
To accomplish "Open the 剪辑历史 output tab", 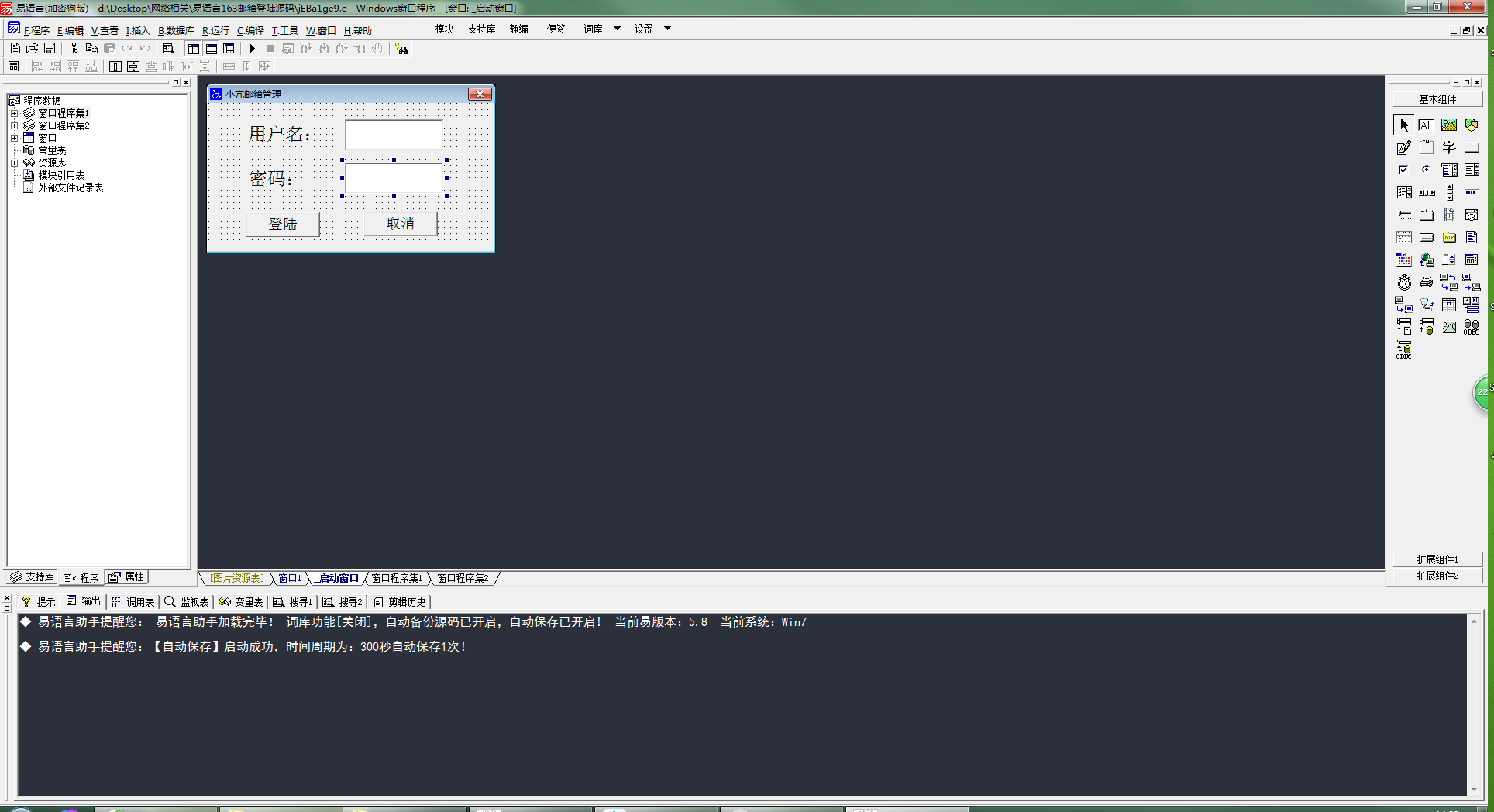I will point(399,602).
